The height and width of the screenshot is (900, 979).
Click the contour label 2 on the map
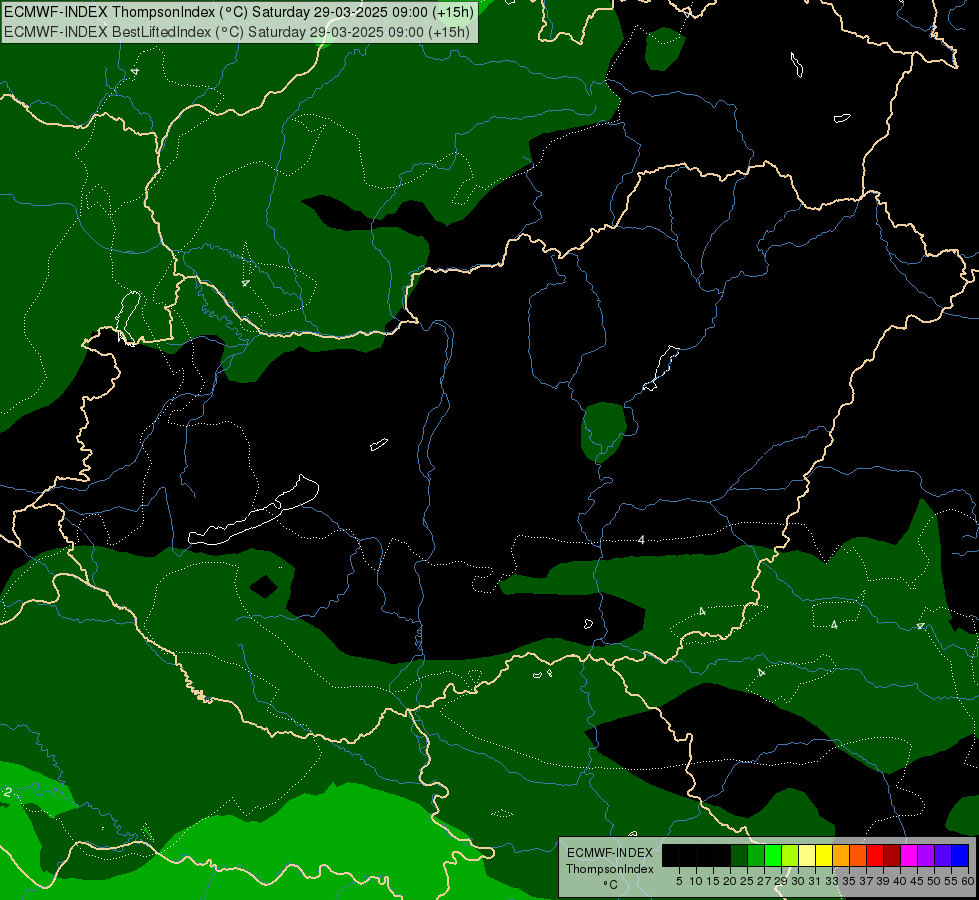[x=8, y=792]
